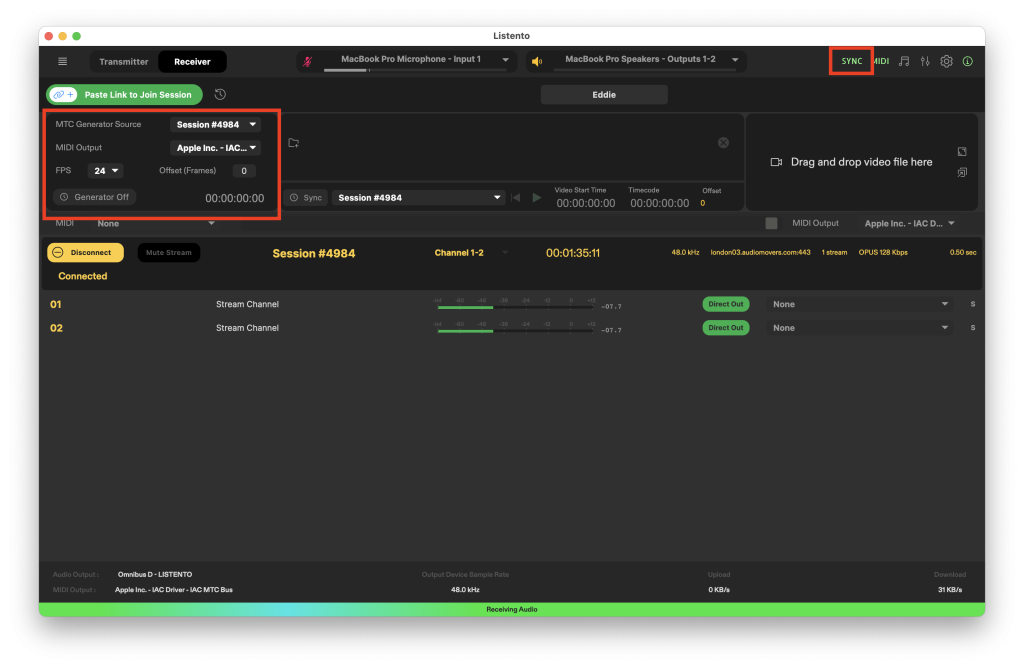Toggle the SYNC panel button

point(851,61)
